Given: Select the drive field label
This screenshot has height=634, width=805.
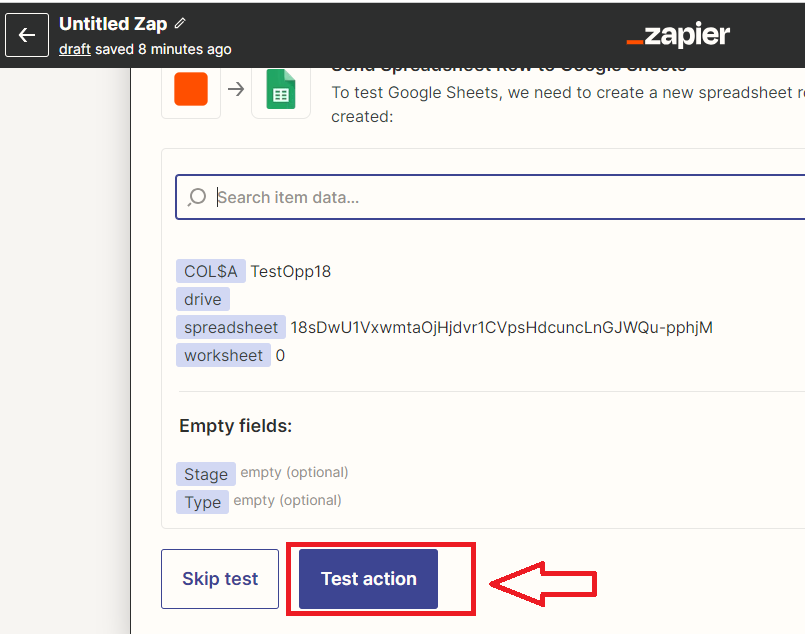Looking at the screenshot, I should click(x=203, y=299).
